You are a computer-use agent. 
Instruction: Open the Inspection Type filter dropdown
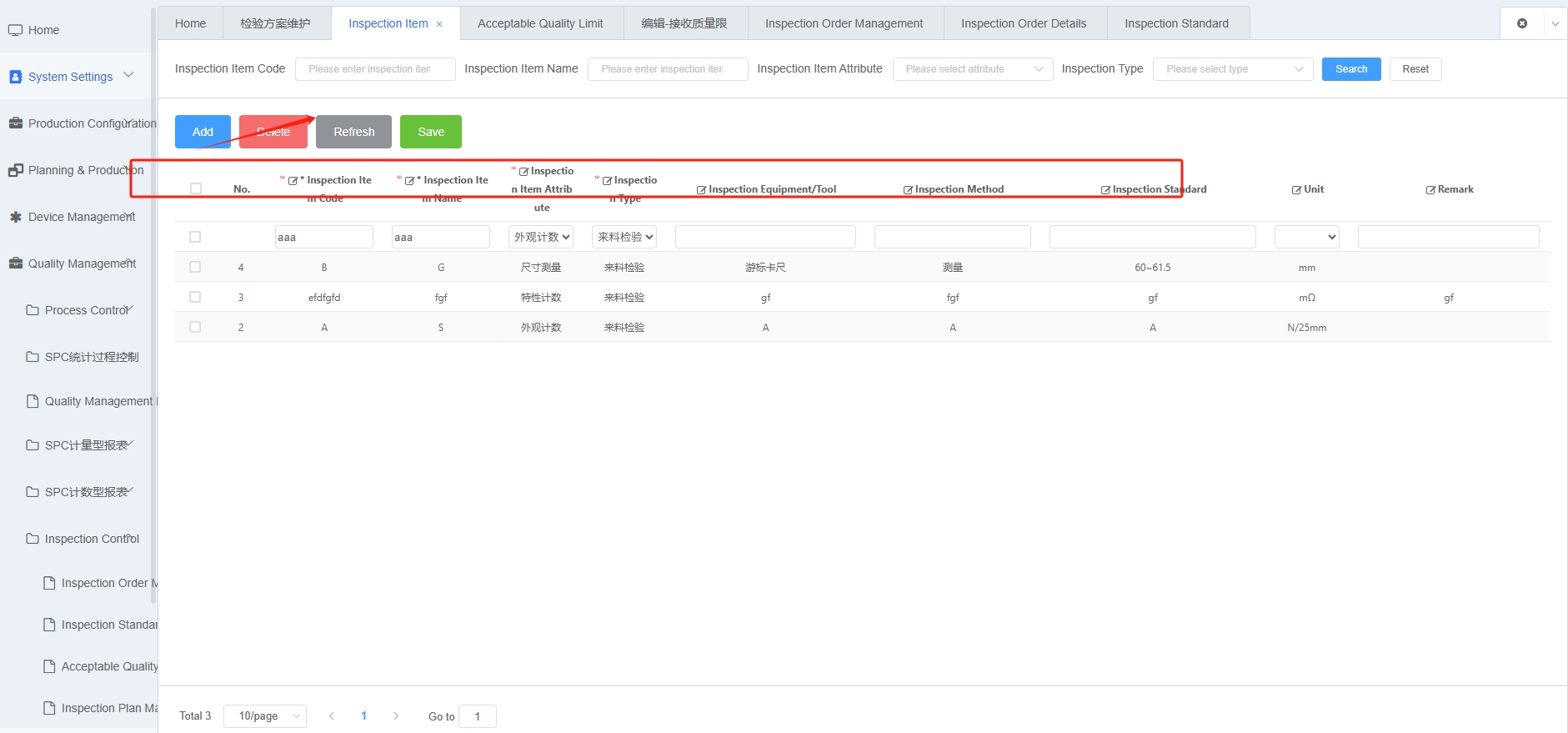coord(1232,69)
